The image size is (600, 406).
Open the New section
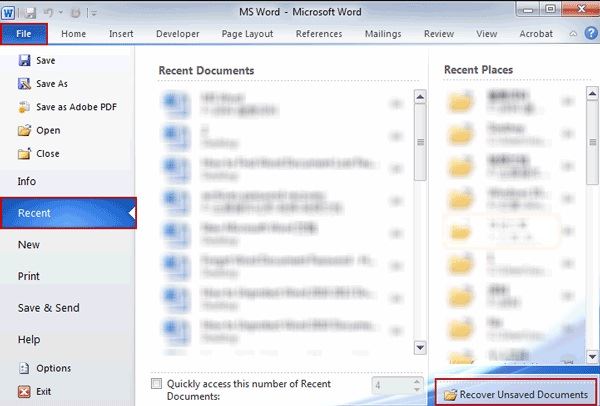pyautogui.click(x=29, y=245)
